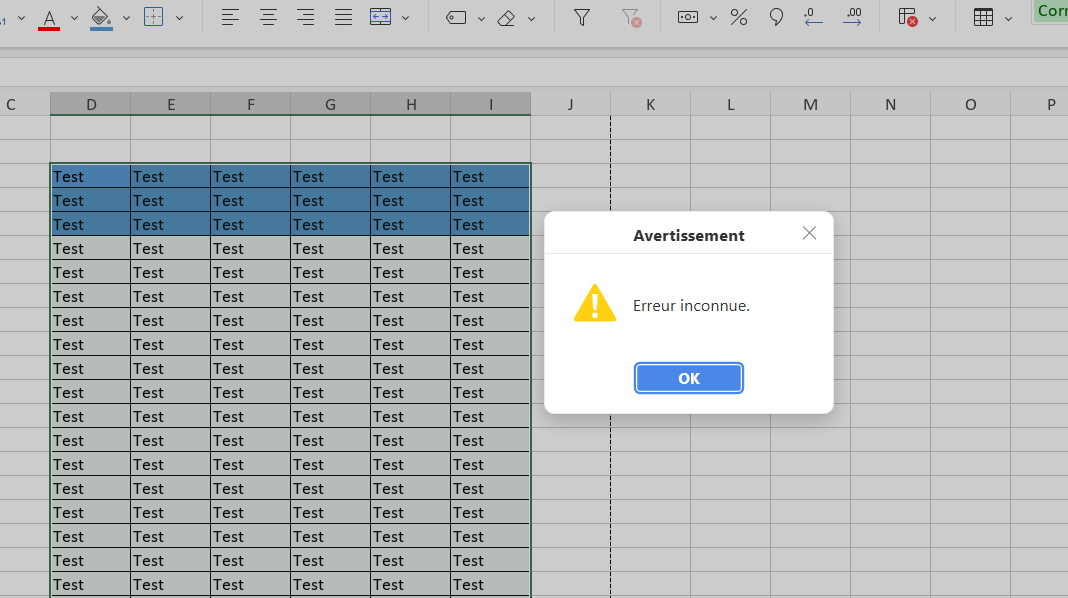Click the font color button
The width and height of the screenshot is (1068, 598).
49,18
